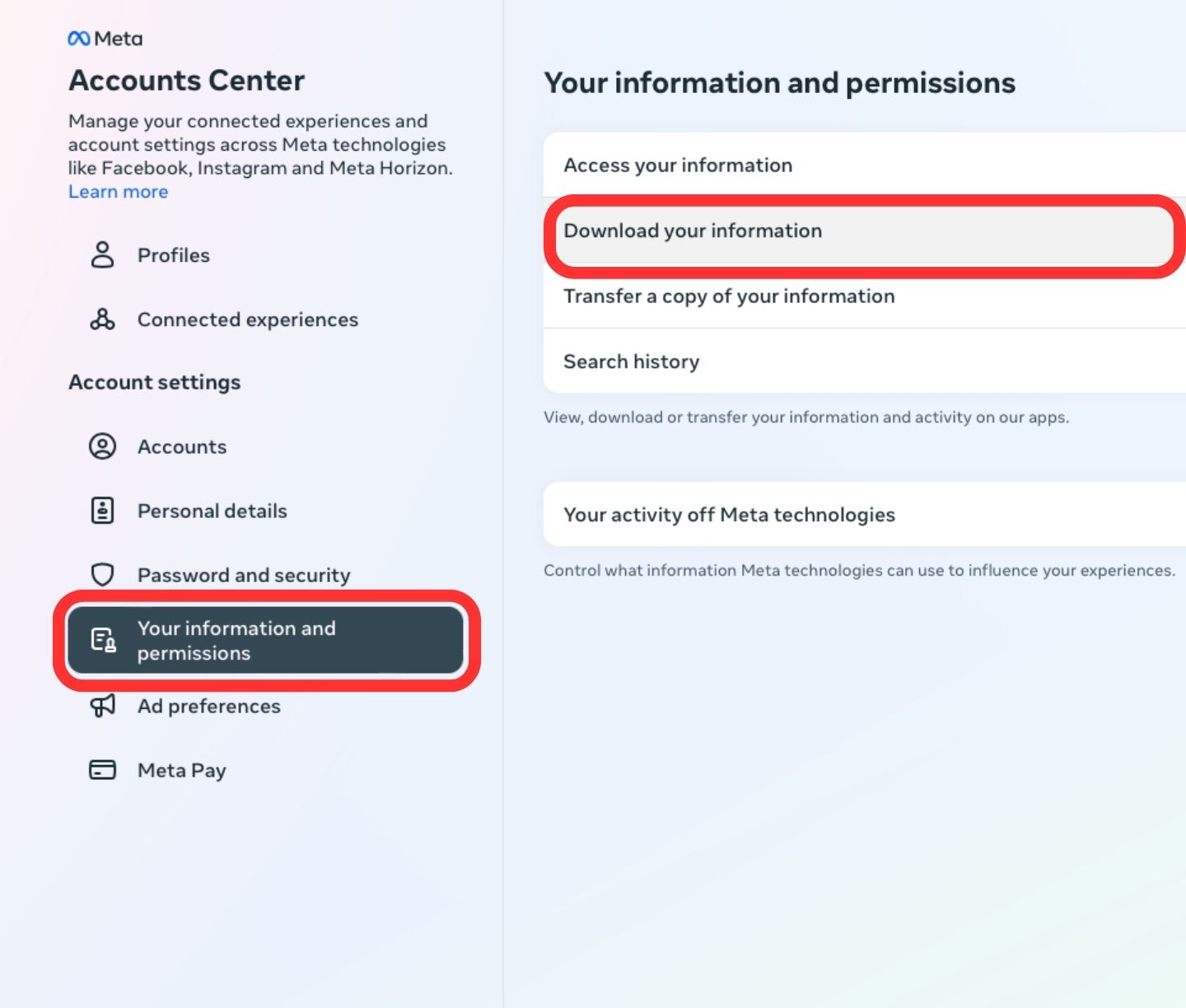
Task: Open Transfer a copy of your information
Action: (x=865, y=296)
